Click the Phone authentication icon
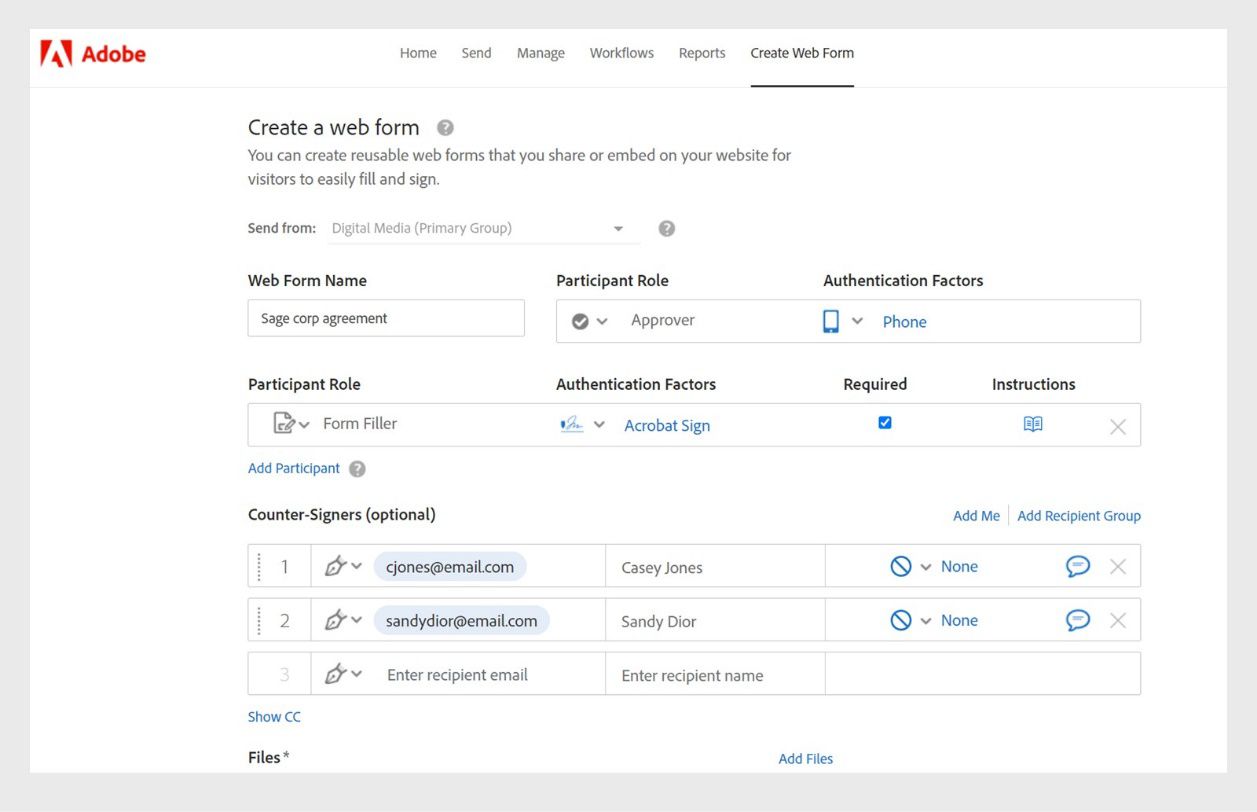1257x812 pixels. point(831,321)
